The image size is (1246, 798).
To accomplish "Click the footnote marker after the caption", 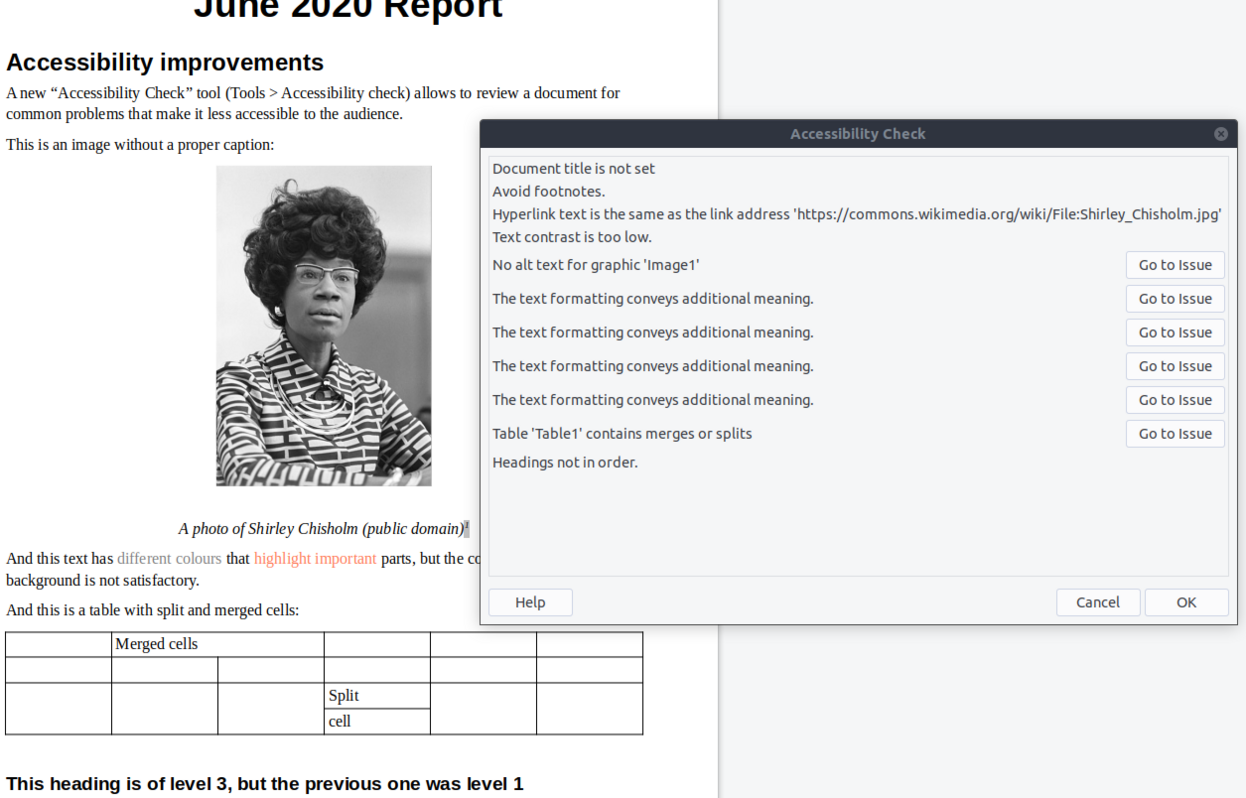I will click(467, 527).
